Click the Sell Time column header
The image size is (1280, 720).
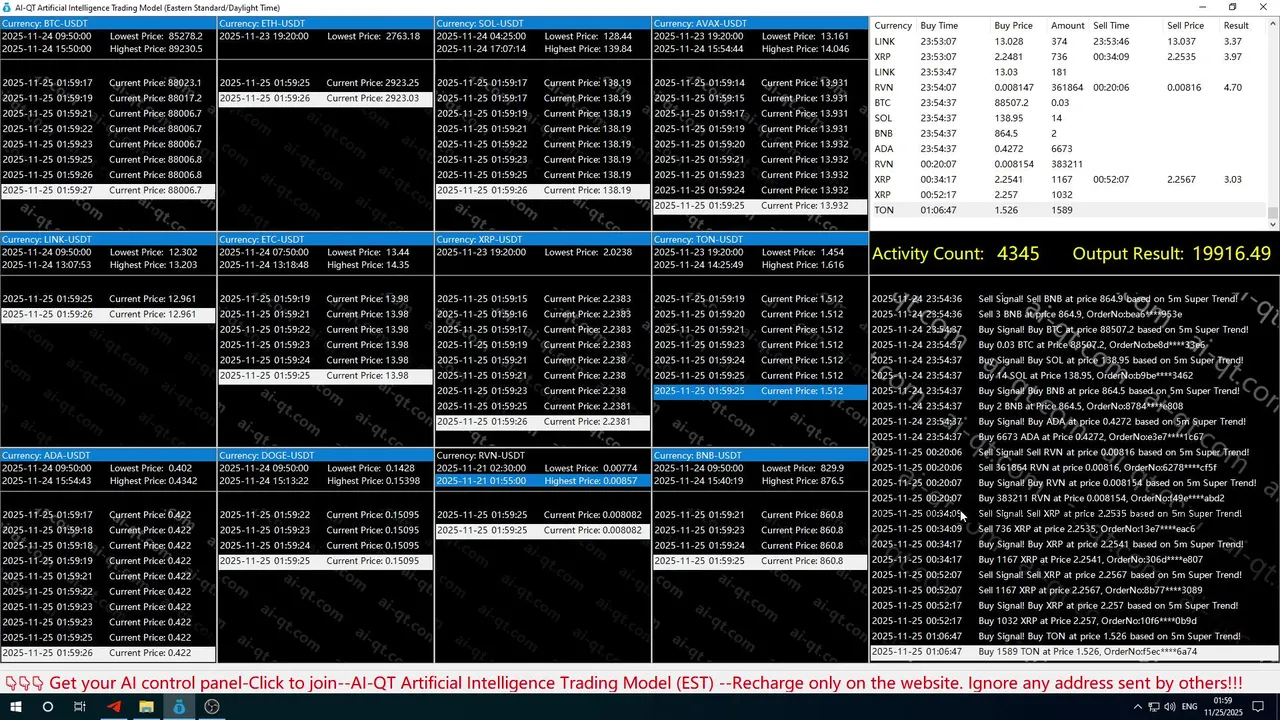(x=1111, y=25)
